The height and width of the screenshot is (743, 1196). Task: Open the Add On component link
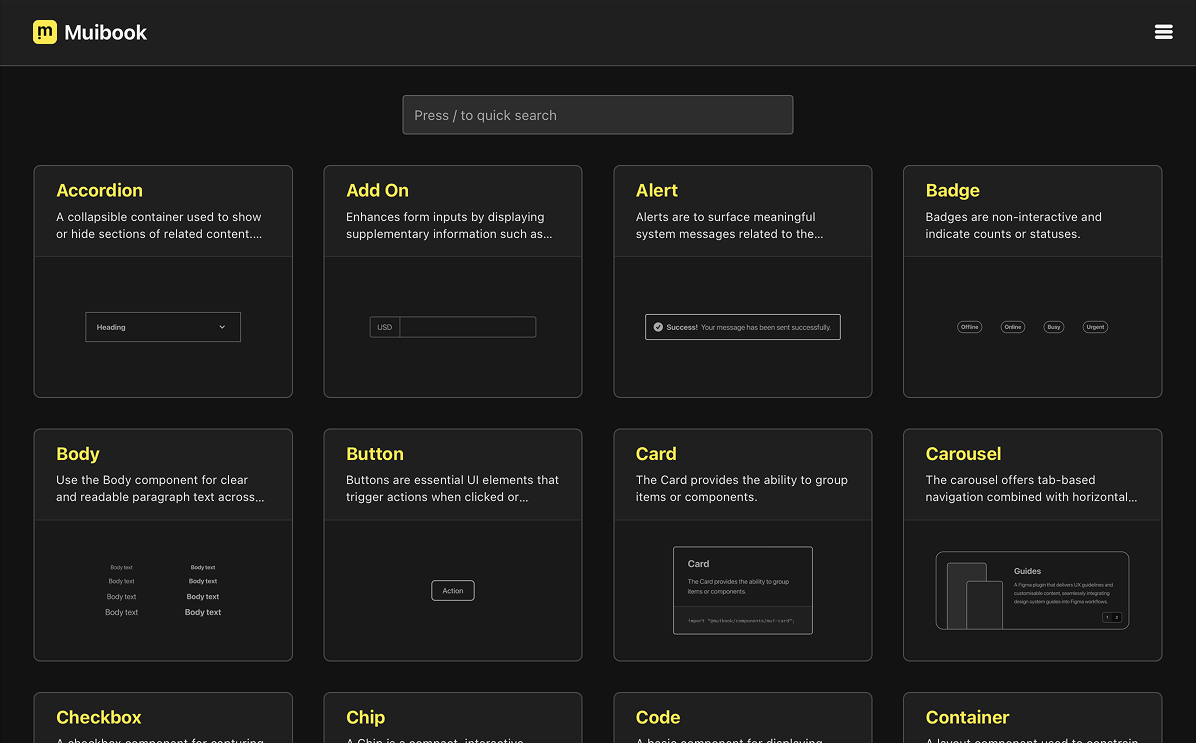point(377,190)
